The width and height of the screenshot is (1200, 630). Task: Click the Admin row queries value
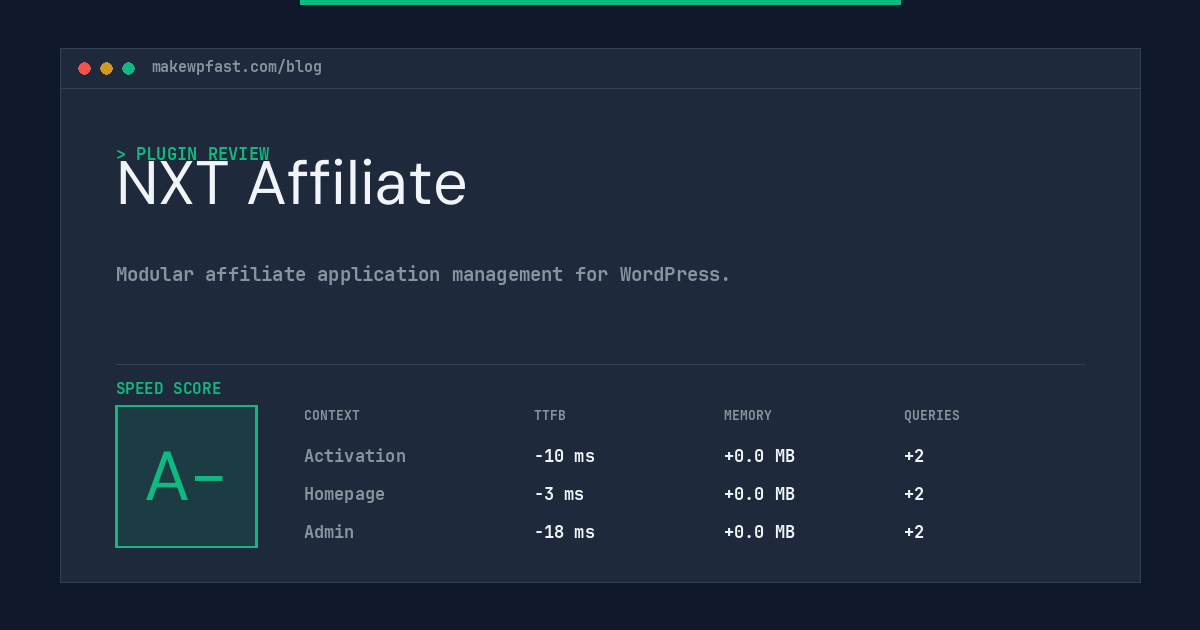tap(914, 532)
